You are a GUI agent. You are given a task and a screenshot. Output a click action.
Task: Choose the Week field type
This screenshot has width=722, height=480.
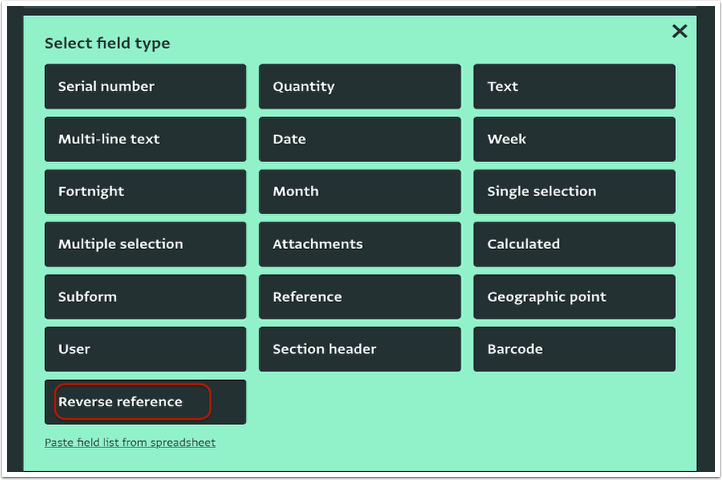[574, 139]
